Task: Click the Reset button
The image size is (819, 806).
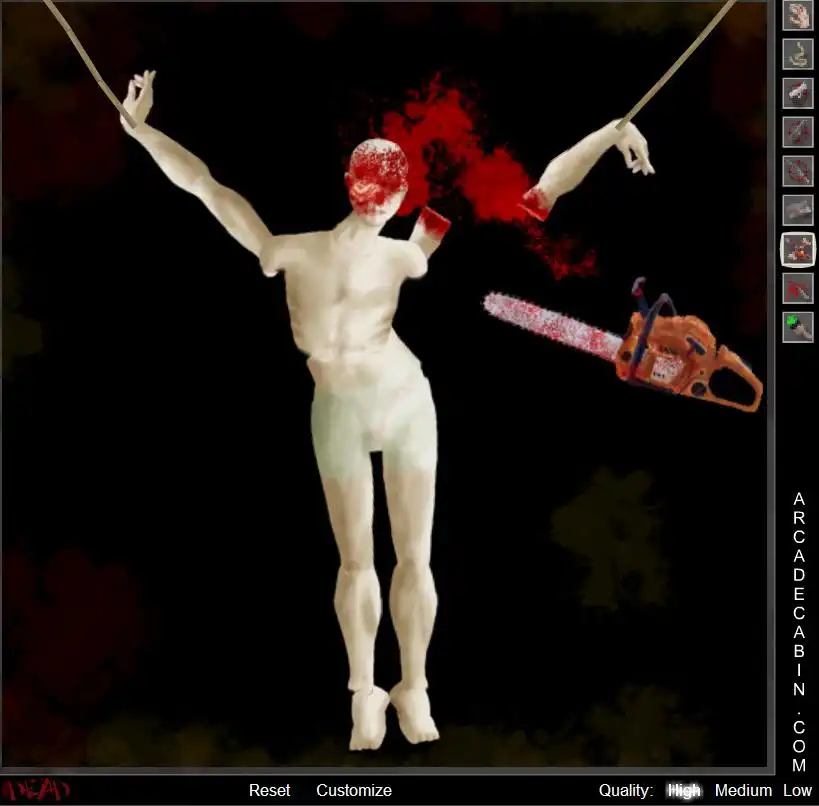Action: [x=269, y=790]
